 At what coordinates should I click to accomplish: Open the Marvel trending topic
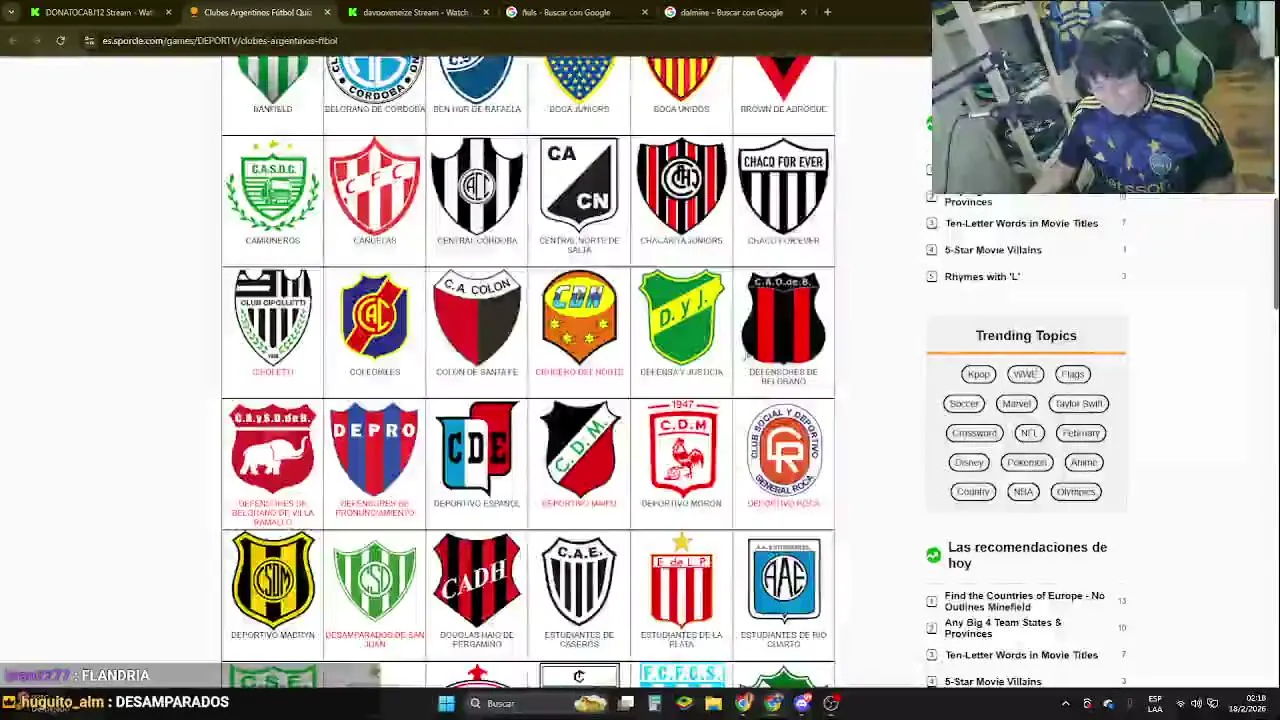click(x=1016, y=404)
